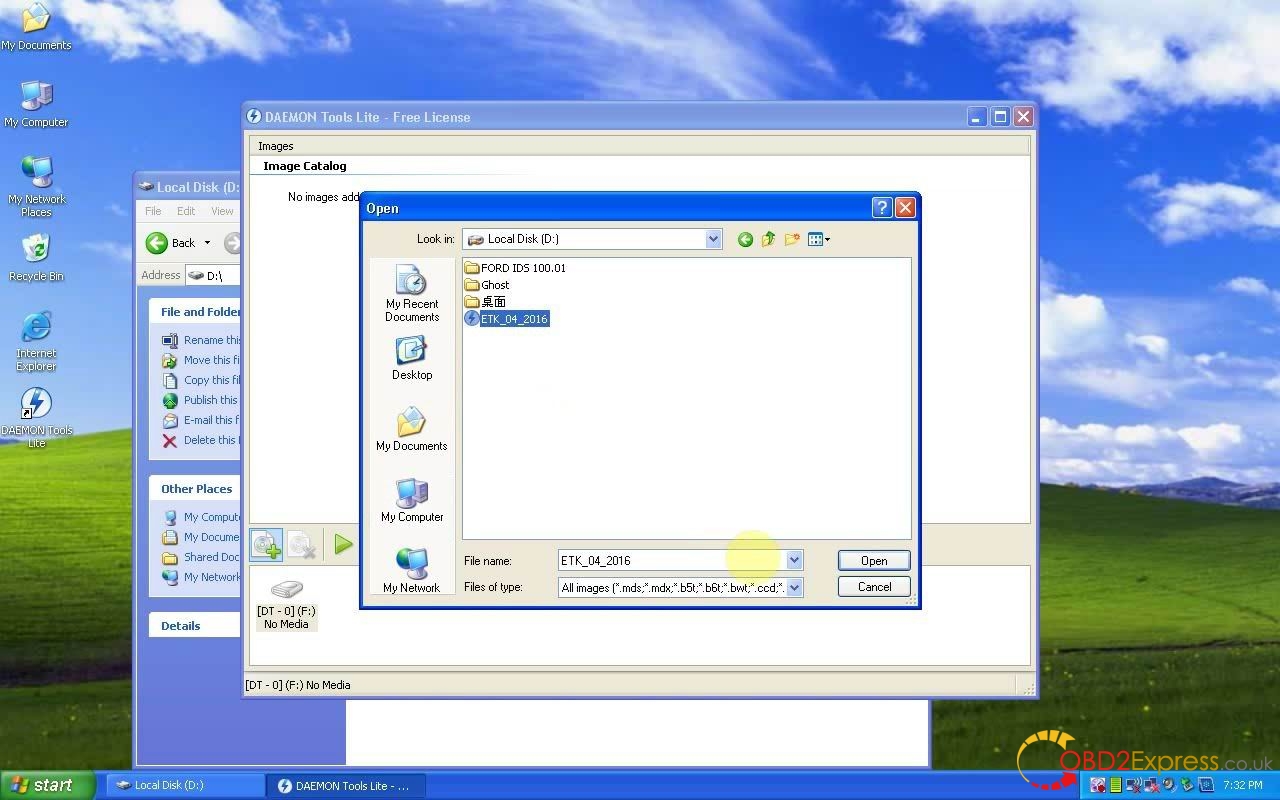Select the ETK_04_2016 image file

513,319
